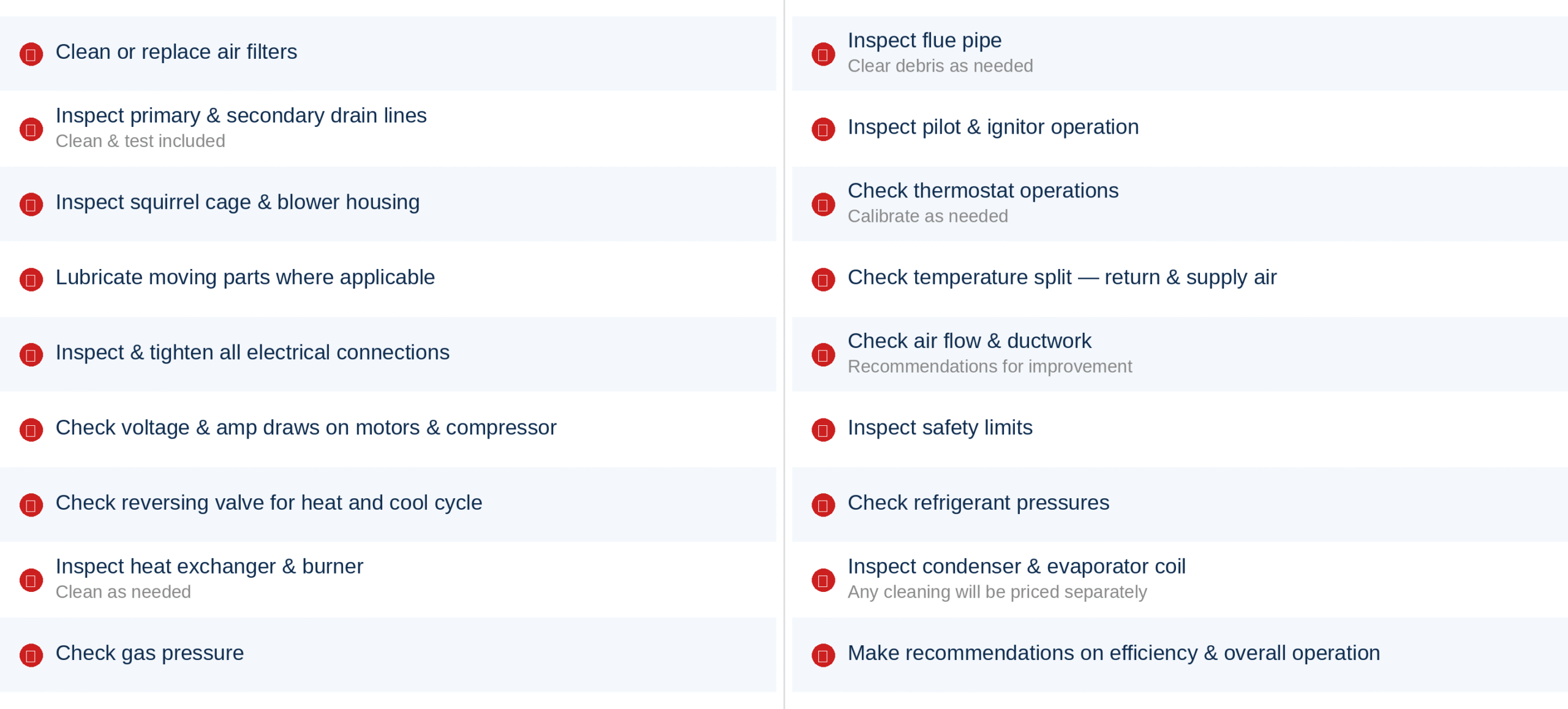Viewport: 1568px width, 709px height.
Task: Select the Inspect primary & secondary drain lines item
Action: pos(241,116)
